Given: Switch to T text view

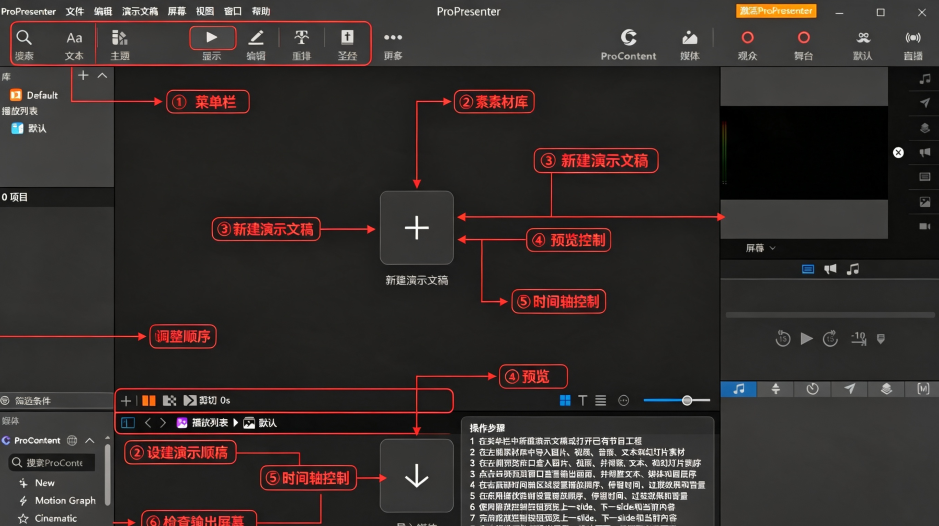Looking at the screenshot, I should pyautogui.click(x=583, y=400).
